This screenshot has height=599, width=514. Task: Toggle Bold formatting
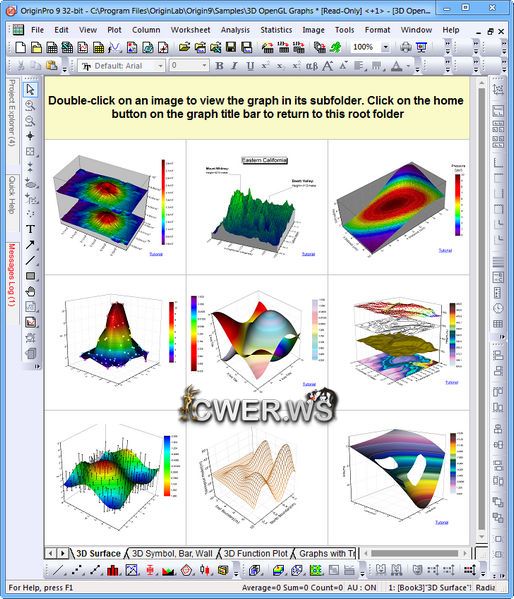219,66
